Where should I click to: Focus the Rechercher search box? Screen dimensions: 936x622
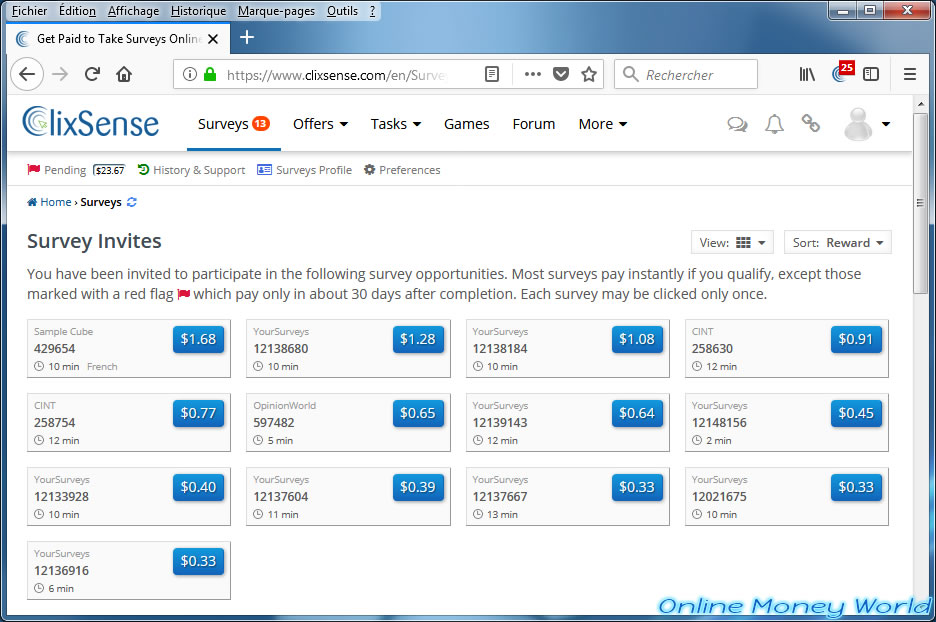[686, 74]
